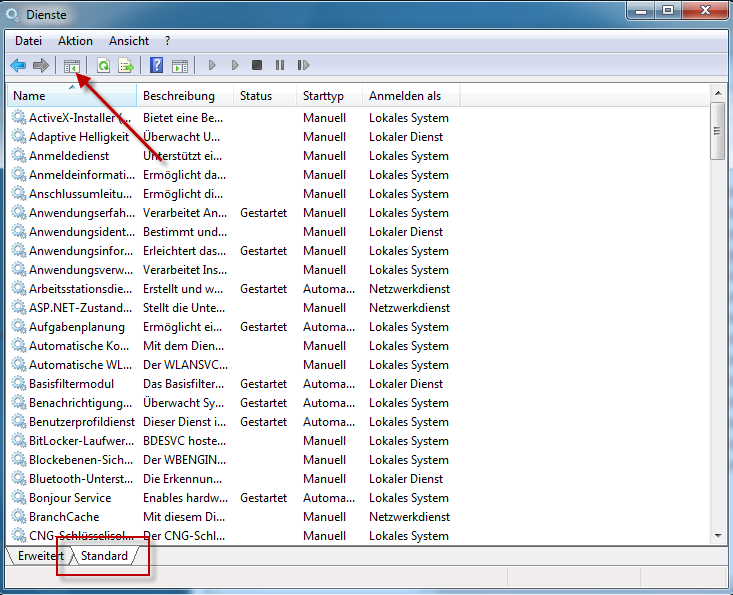Click the vertical scrollbar down arrow

pos(717,536)
